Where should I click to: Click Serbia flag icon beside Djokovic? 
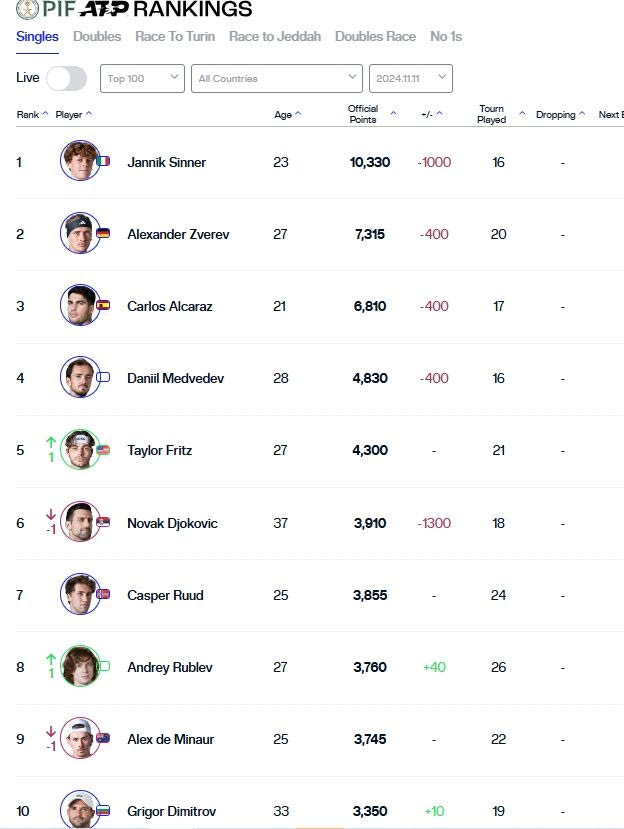click(104, 522)
